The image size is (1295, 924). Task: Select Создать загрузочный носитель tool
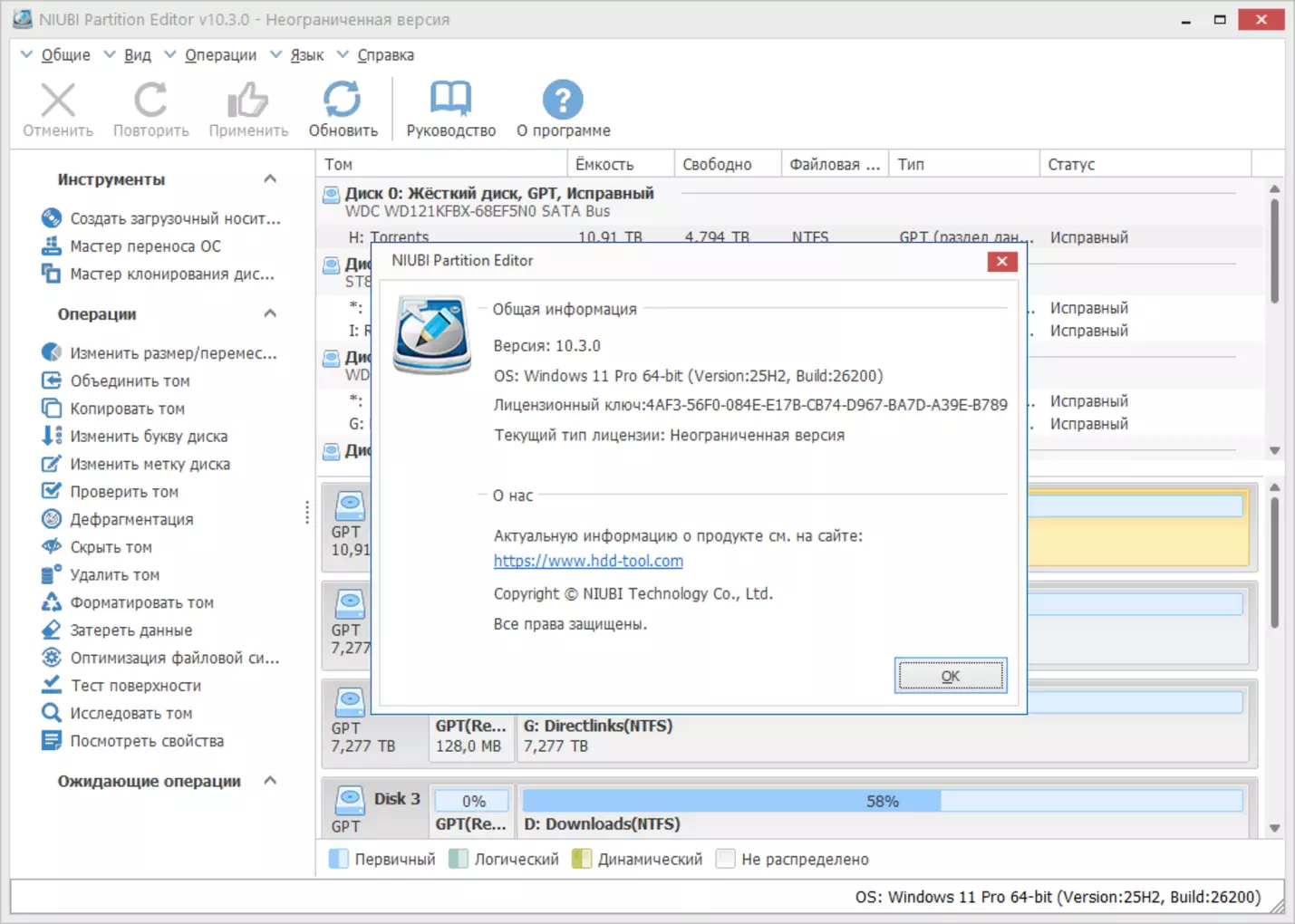pos(175,218)
